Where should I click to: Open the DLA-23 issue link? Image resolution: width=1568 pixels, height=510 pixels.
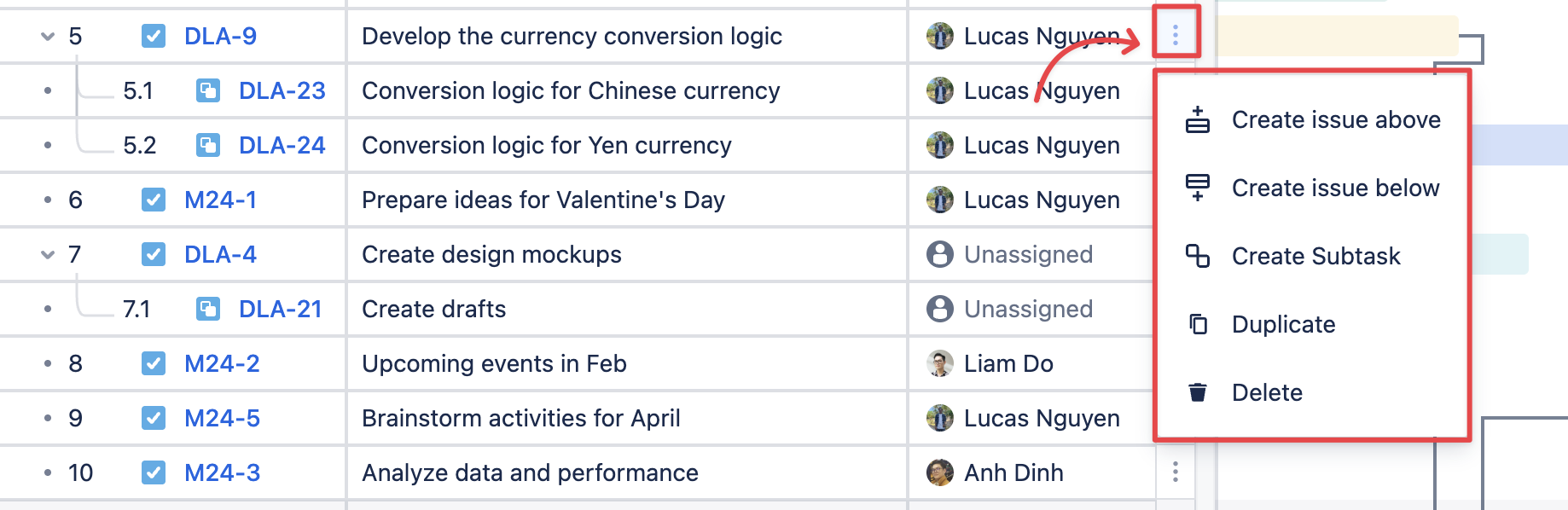pos(282,90)
